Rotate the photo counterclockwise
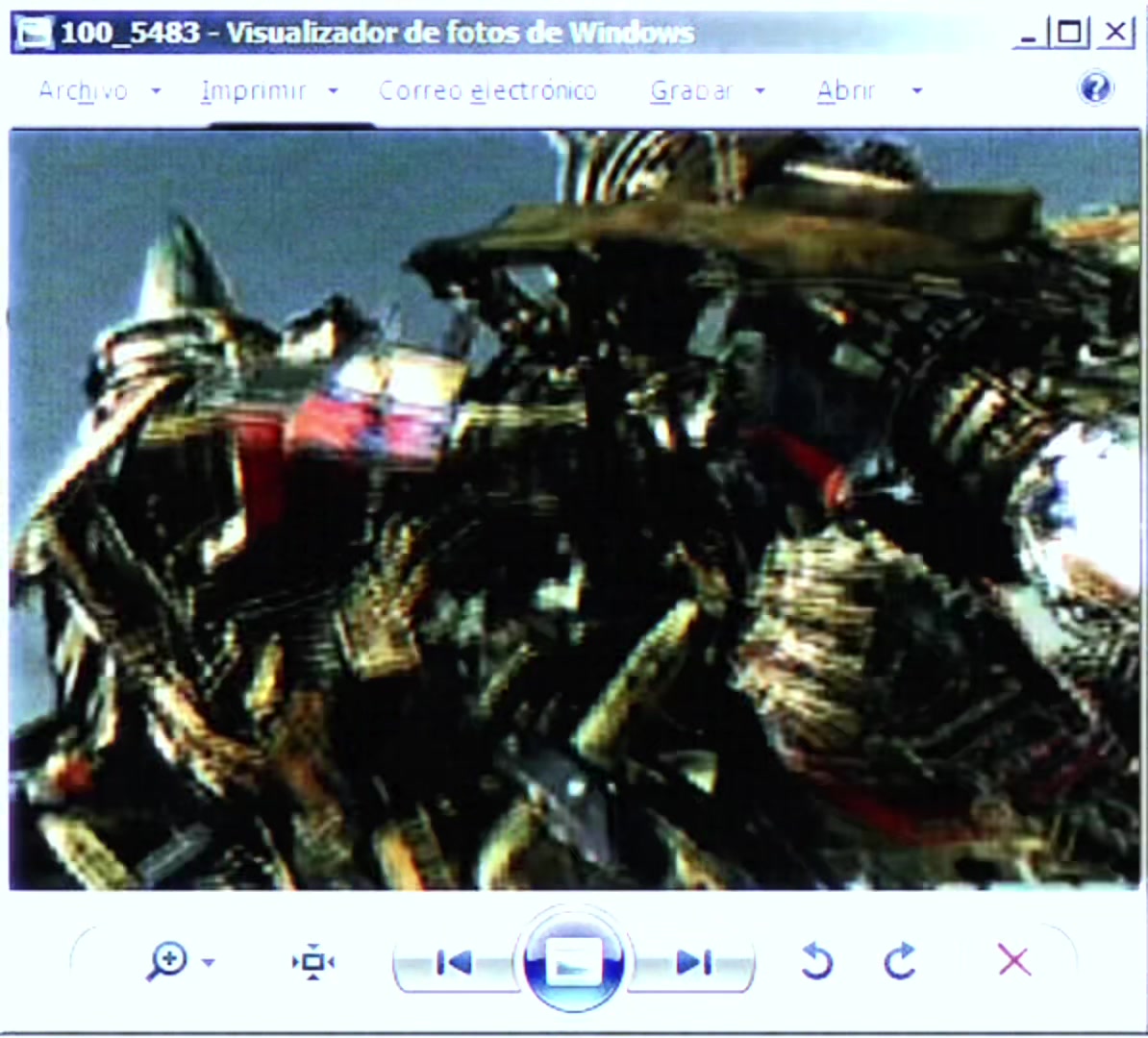This screenshot has height=1038, width=1148. point(816,961)
